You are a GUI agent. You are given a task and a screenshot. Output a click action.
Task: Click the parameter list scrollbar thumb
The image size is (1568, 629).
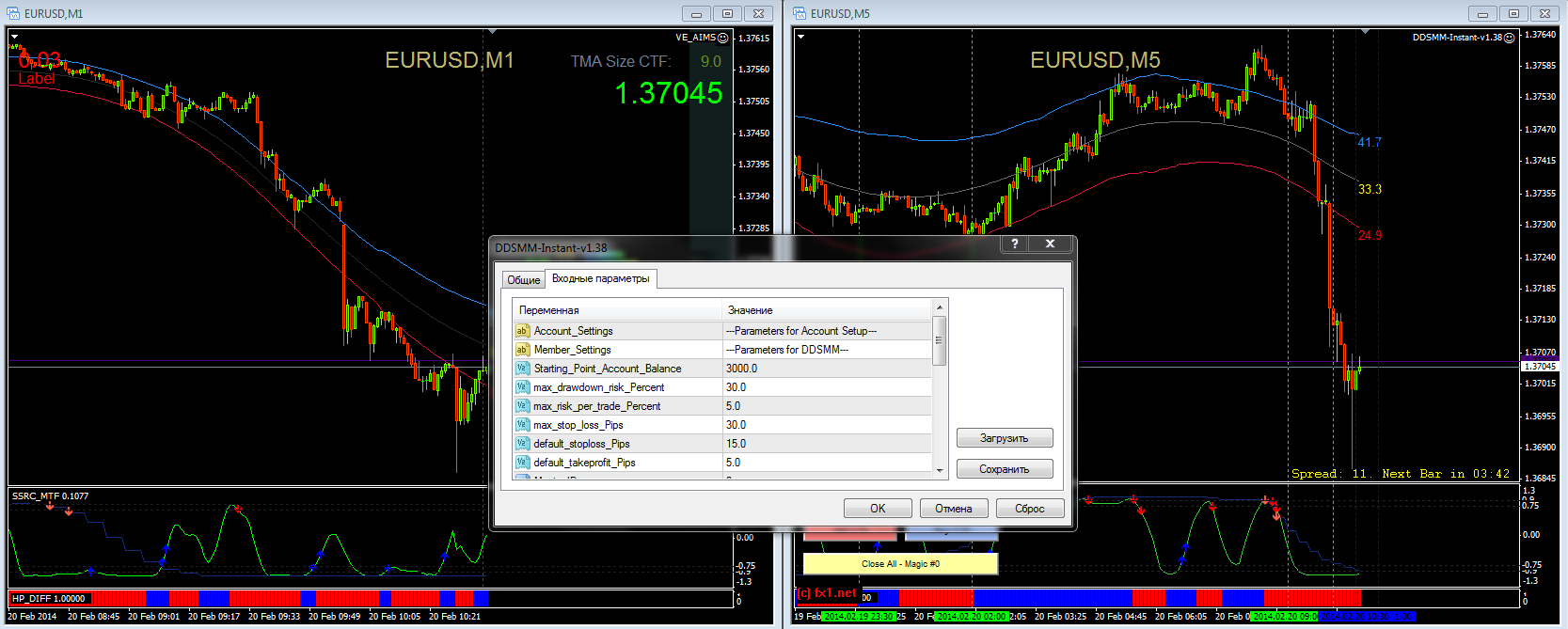[x=939, y=340]
